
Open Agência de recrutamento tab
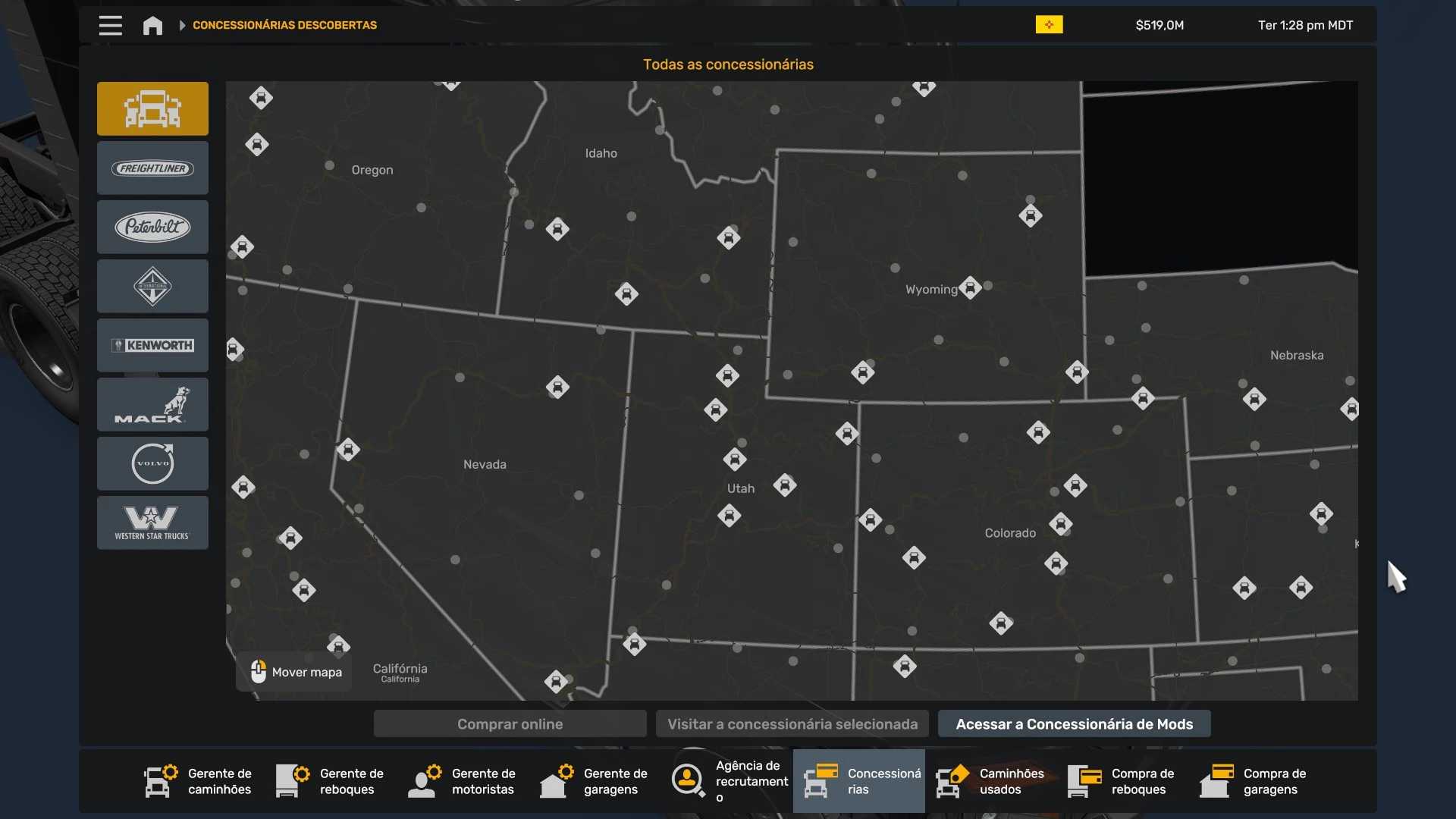(x=728, y=781)
